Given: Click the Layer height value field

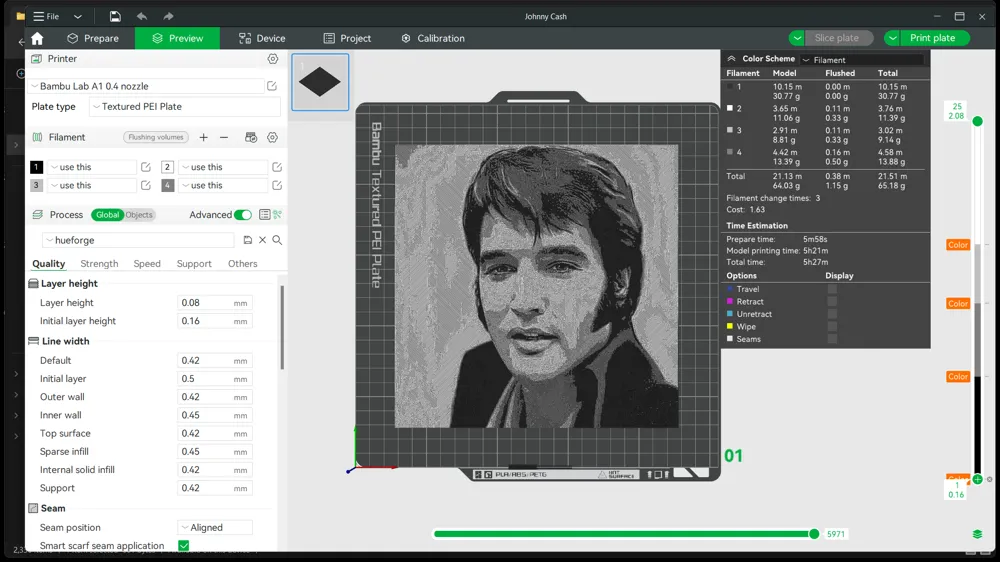Looking at the screenshot, I should (214, 303).
